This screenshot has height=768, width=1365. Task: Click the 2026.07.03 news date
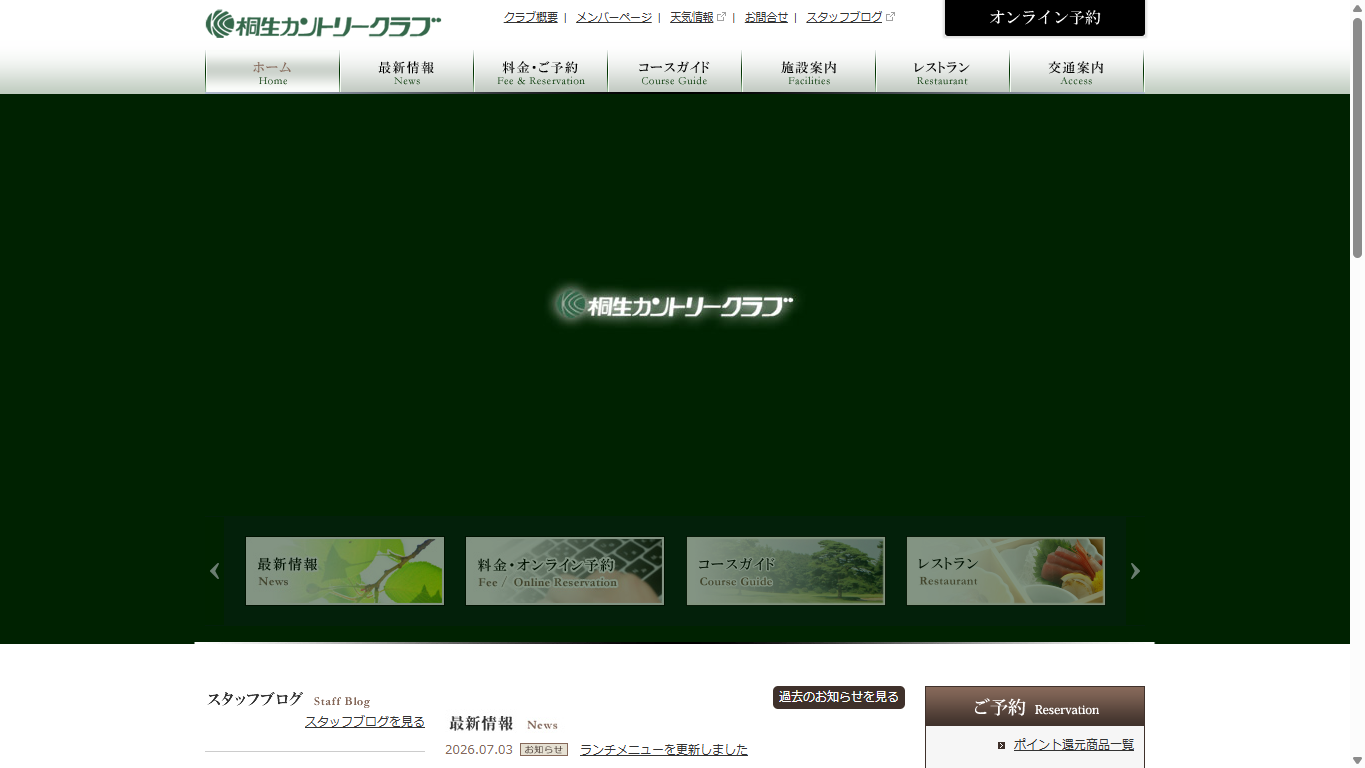click(x=479, y=749)
